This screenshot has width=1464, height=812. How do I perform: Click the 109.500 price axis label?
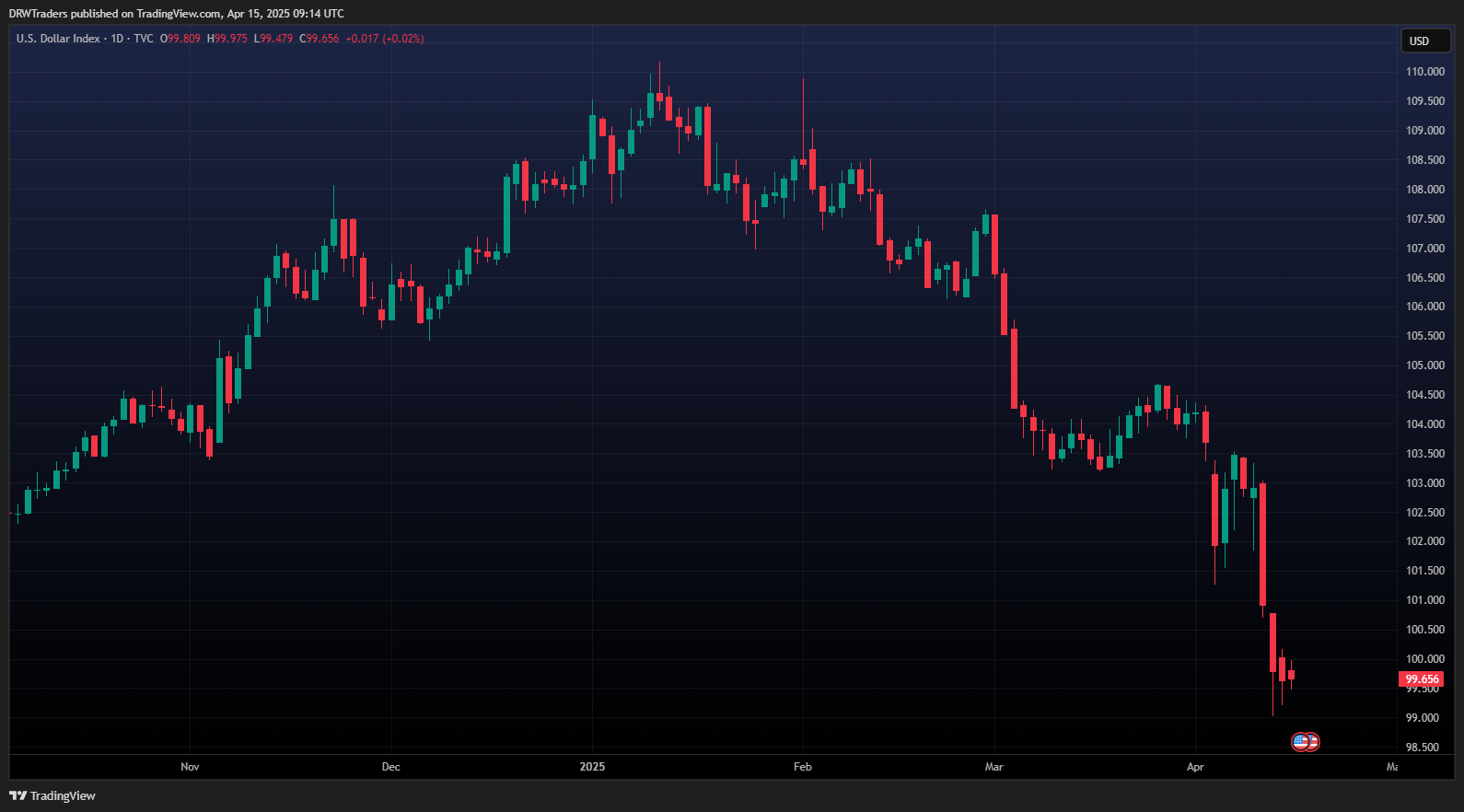[x=1424, y=101]
